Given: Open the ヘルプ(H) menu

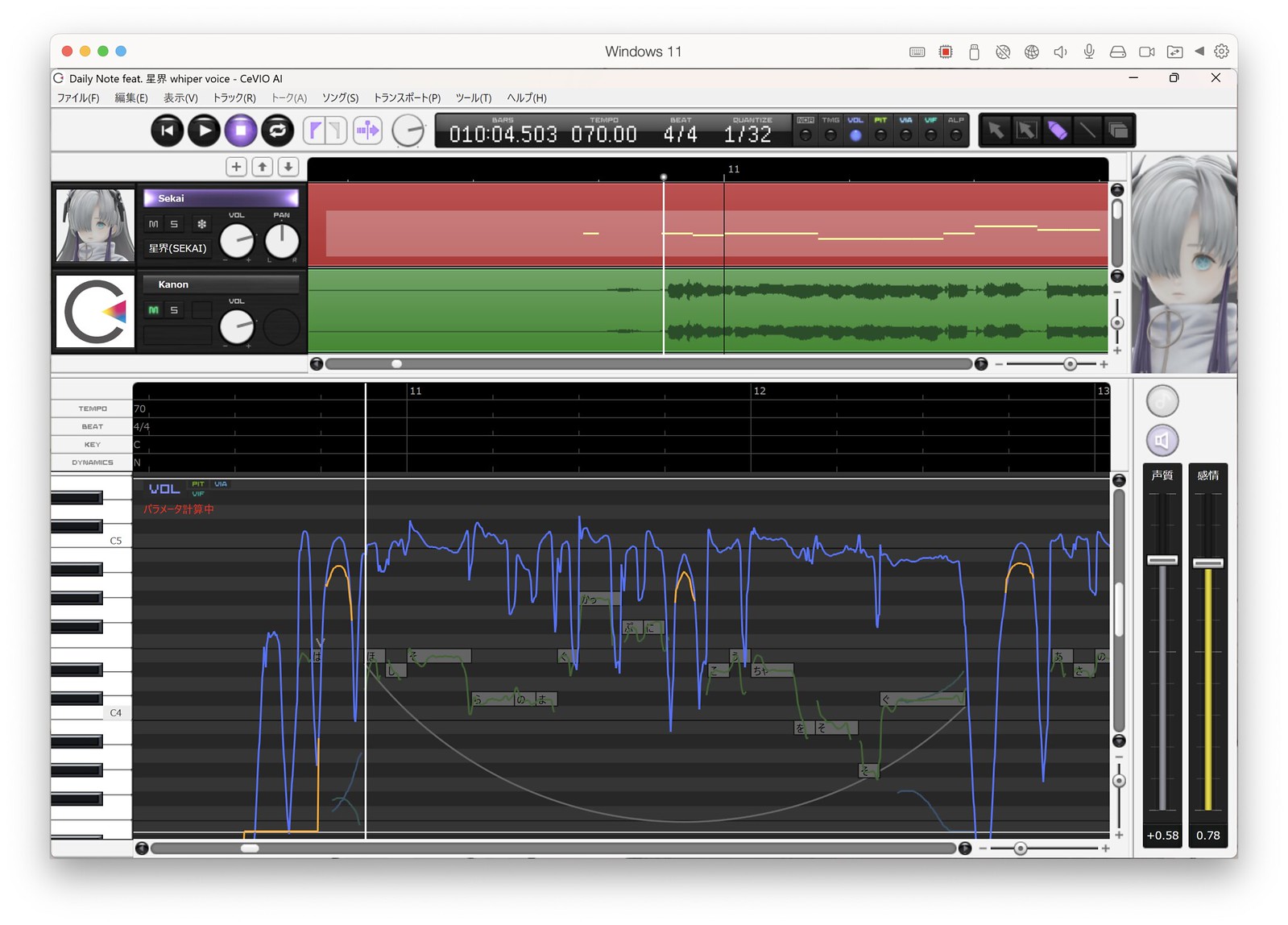Looking at the screenshot, I should pos(527,97).
